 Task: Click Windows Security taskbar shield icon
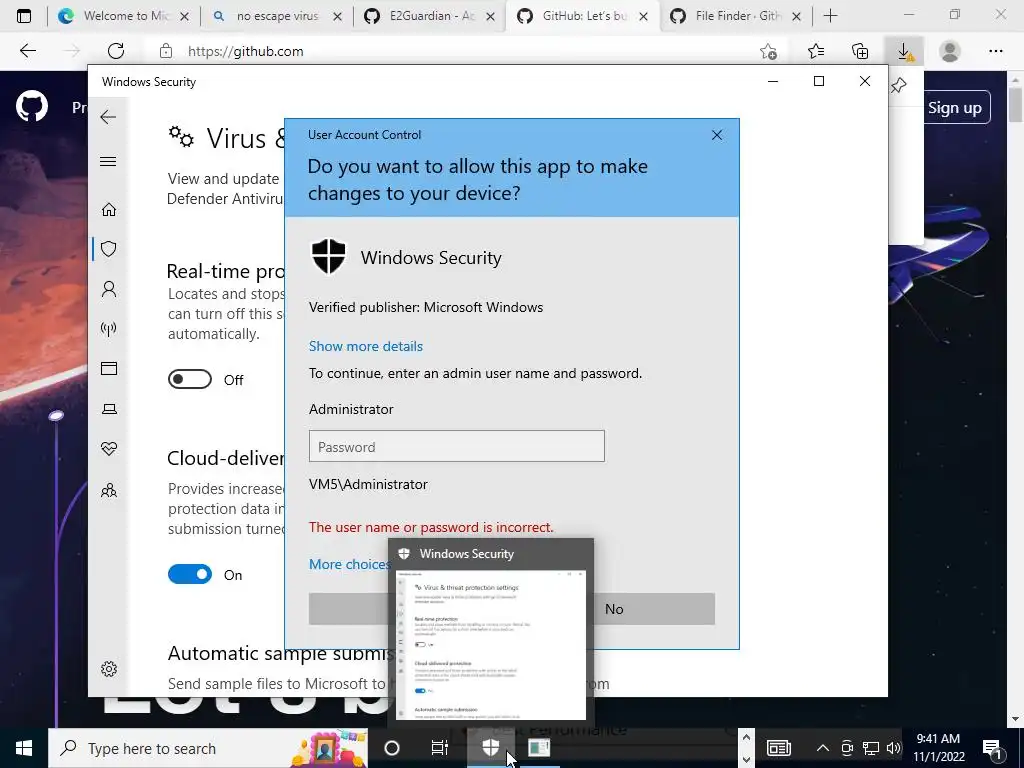click(x=490, y=748)
